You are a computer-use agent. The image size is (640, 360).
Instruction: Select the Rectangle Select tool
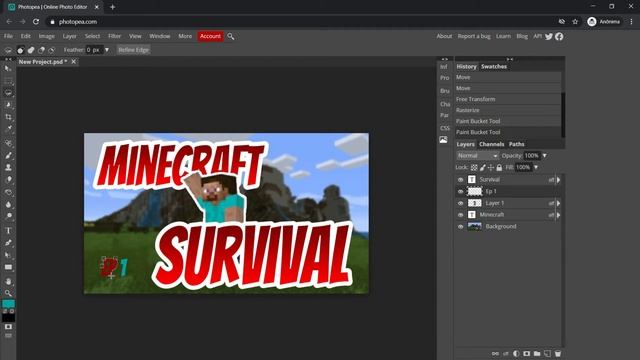(8, 81)
